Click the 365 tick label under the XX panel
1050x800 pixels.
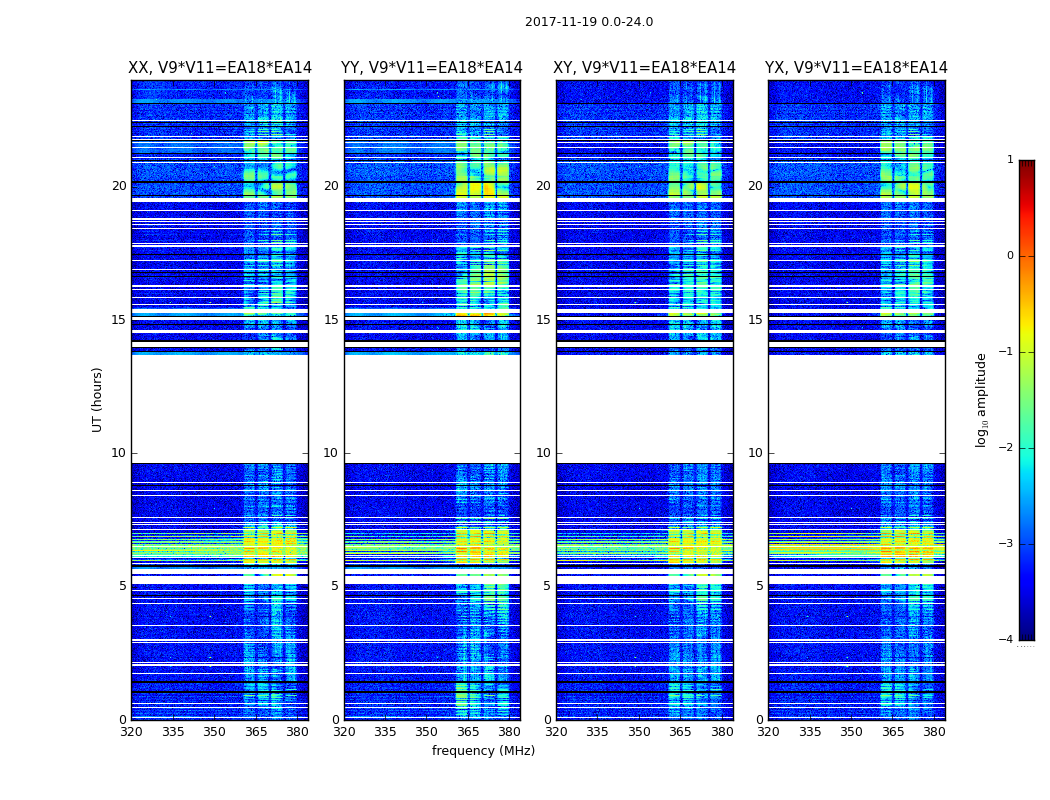pyautogui.click(x=256, y=732)
